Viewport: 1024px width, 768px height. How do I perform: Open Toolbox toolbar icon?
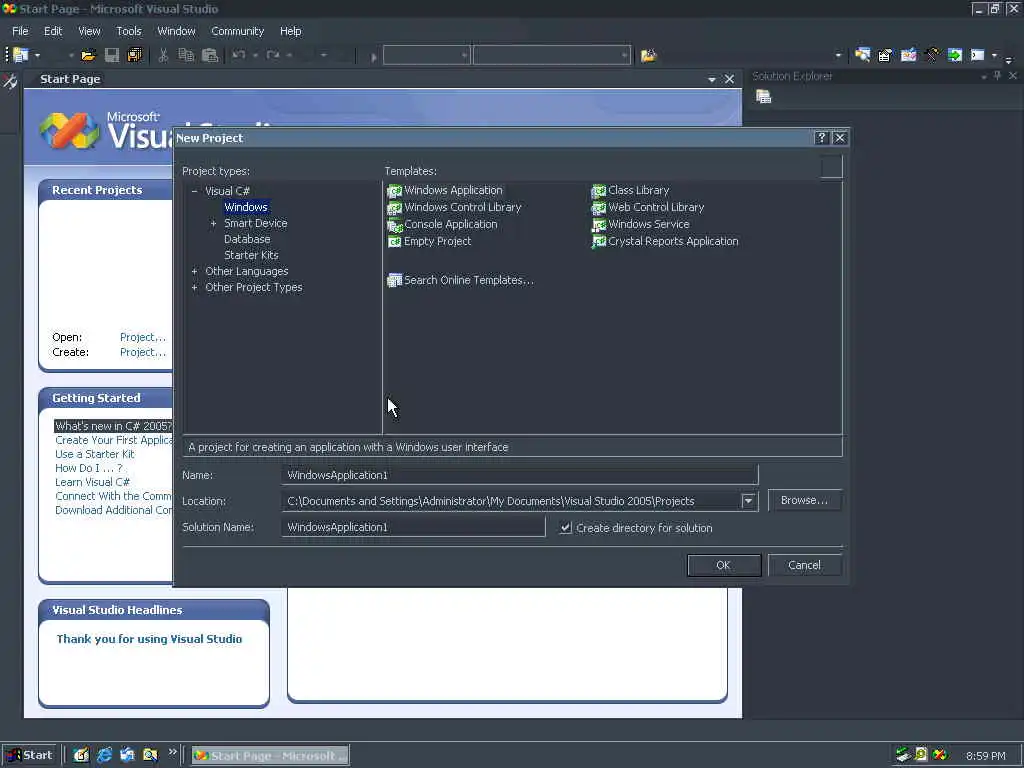(x=932, y=56)
